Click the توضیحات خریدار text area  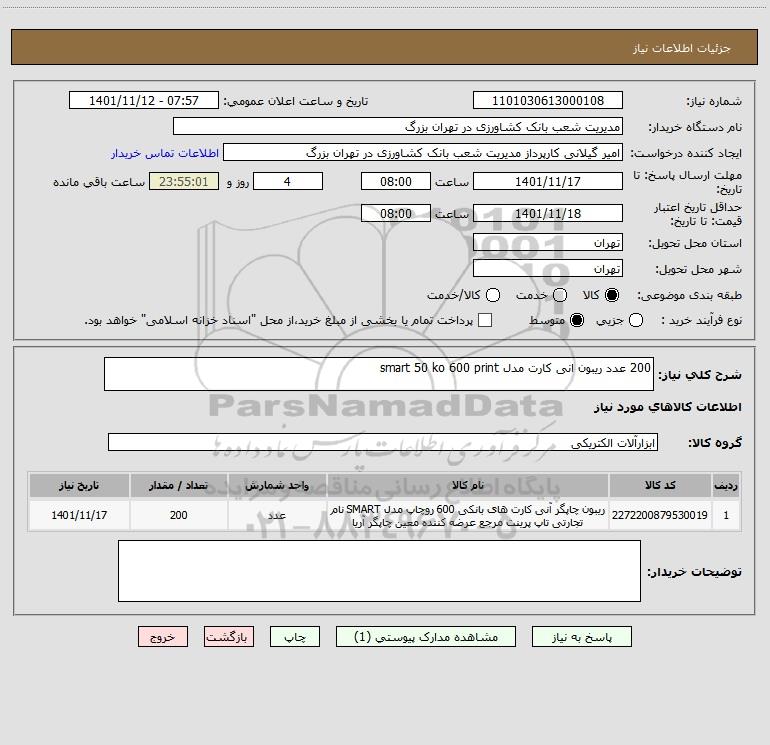pyautogui.click(x=379, y=571)
